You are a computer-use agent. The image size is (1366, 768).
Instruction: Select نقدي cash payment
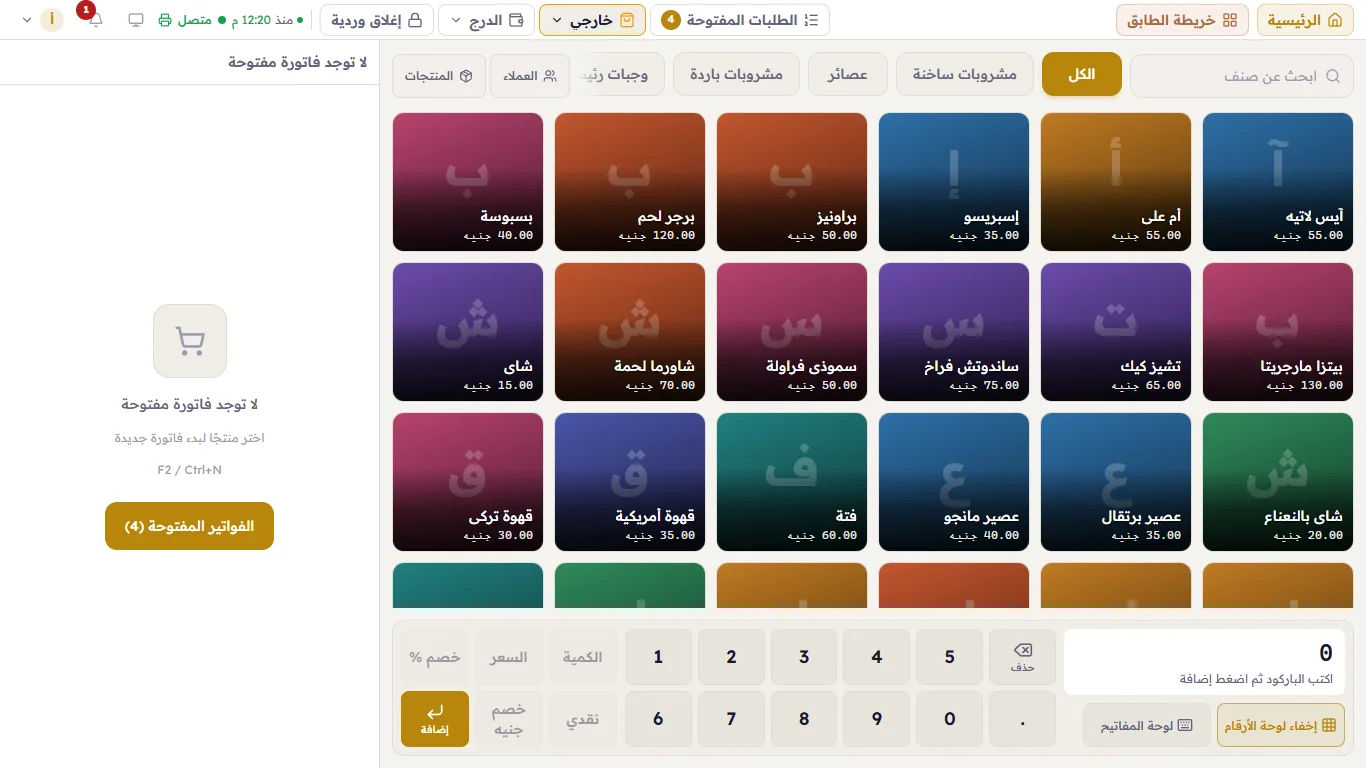click(x=583, y=719)
